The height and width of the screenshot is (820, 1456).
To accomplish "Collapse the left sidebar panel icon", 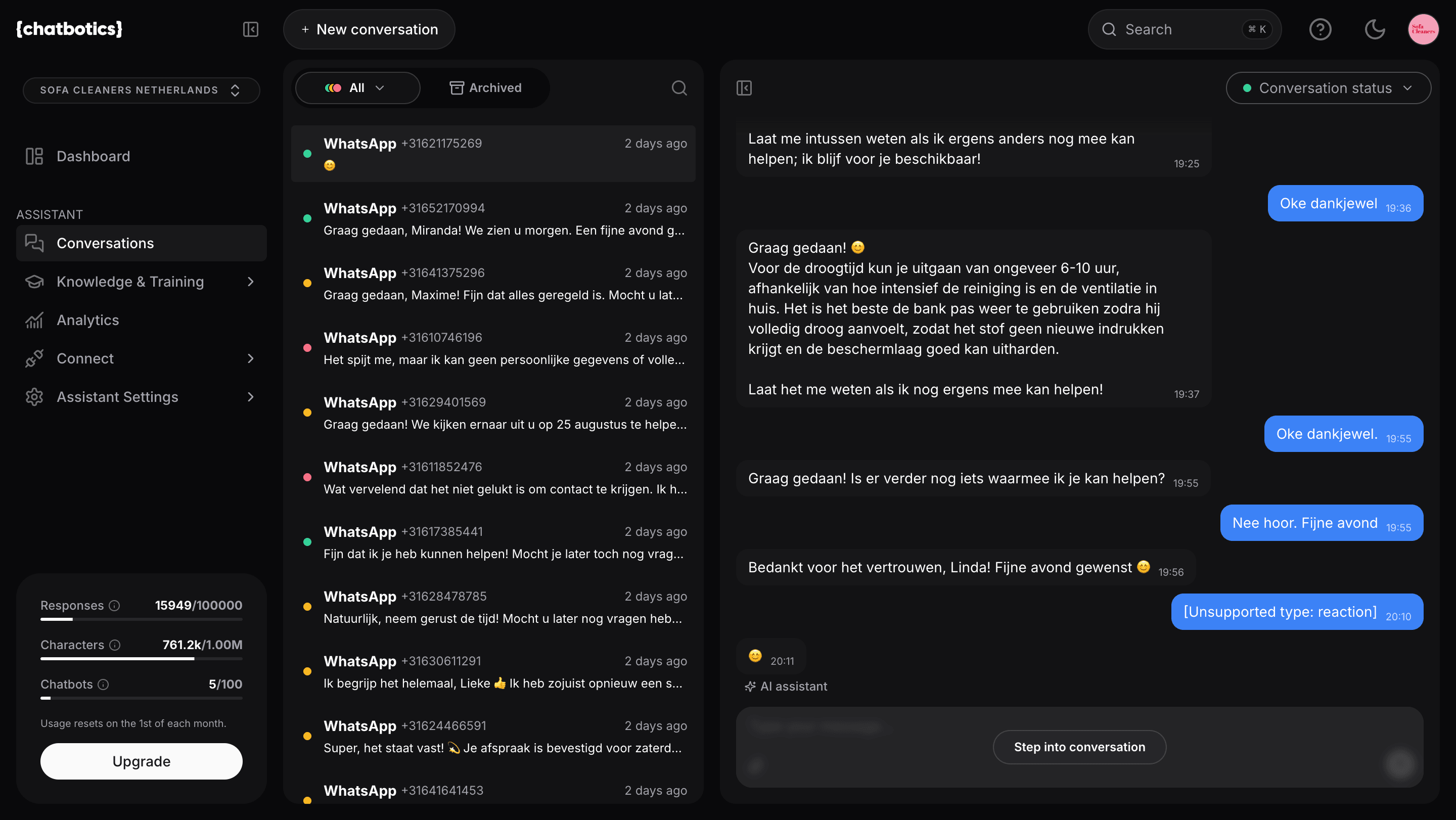I will [250, 29].
